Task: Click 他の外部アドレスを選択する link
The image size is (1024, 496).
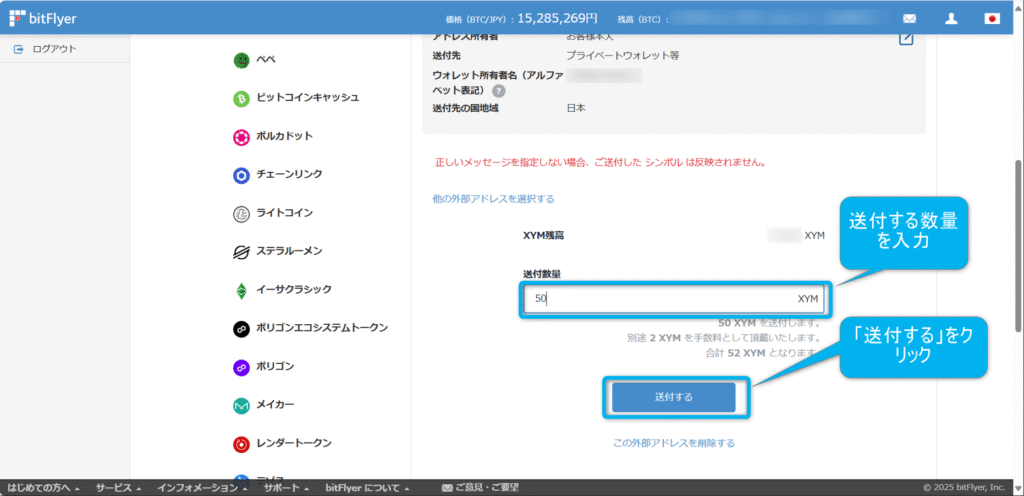Action: click(x=493, y=199)
